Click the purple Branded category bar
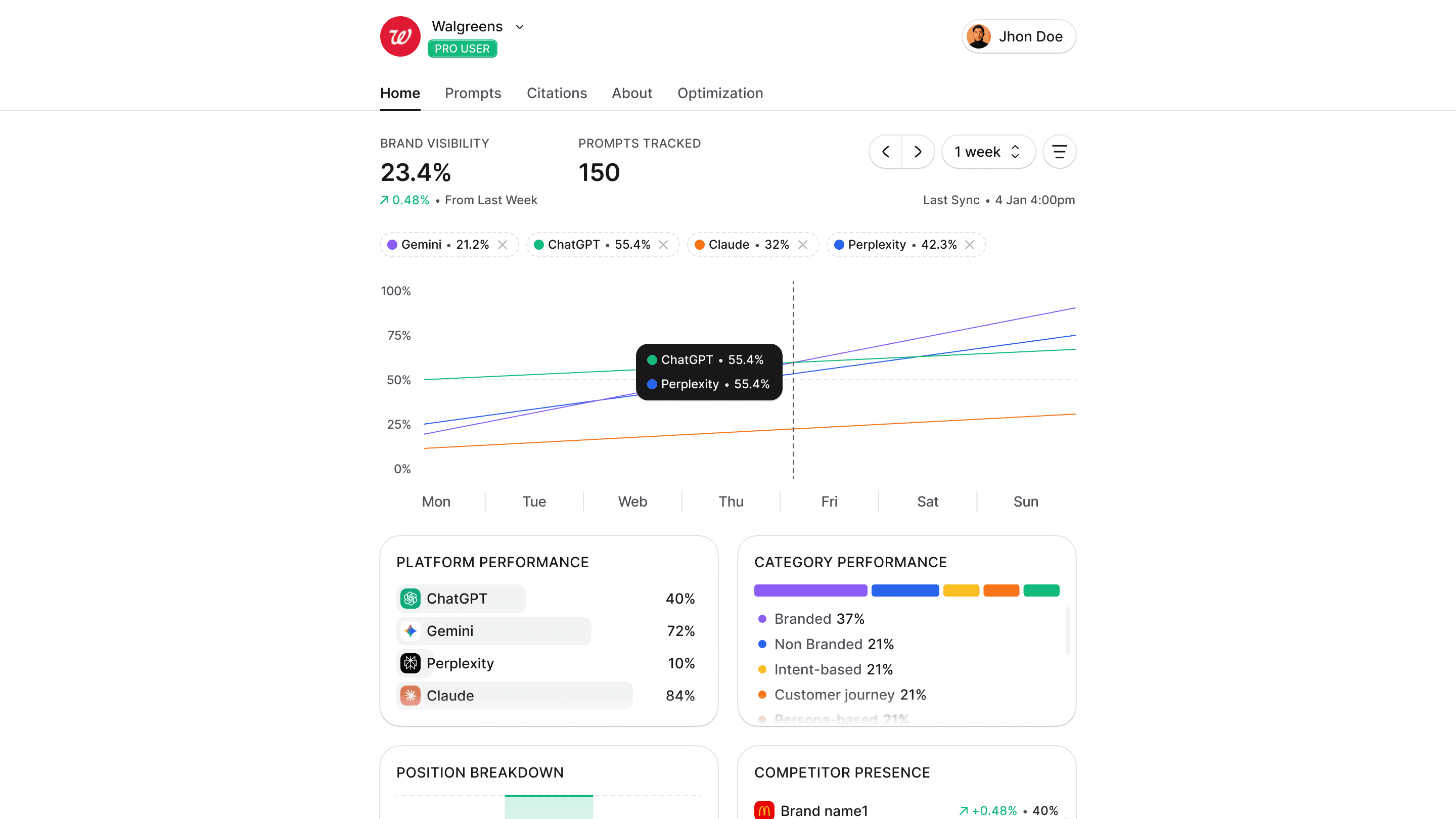This screenshot has width=1456, height=819. pos(810,590)
